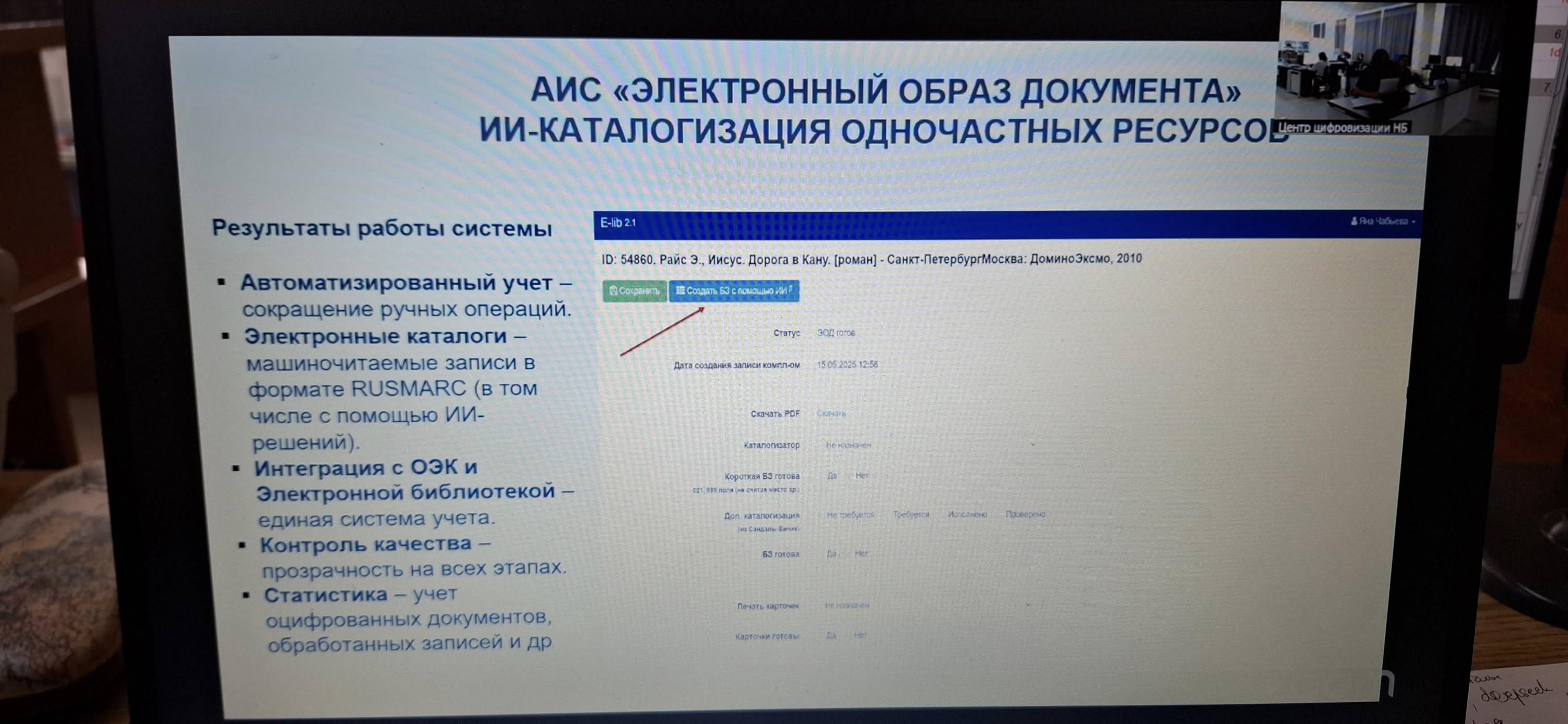1568x724 pixels.
Task: Select Проверено for Доп. каталогизация
Action: 1025,514
